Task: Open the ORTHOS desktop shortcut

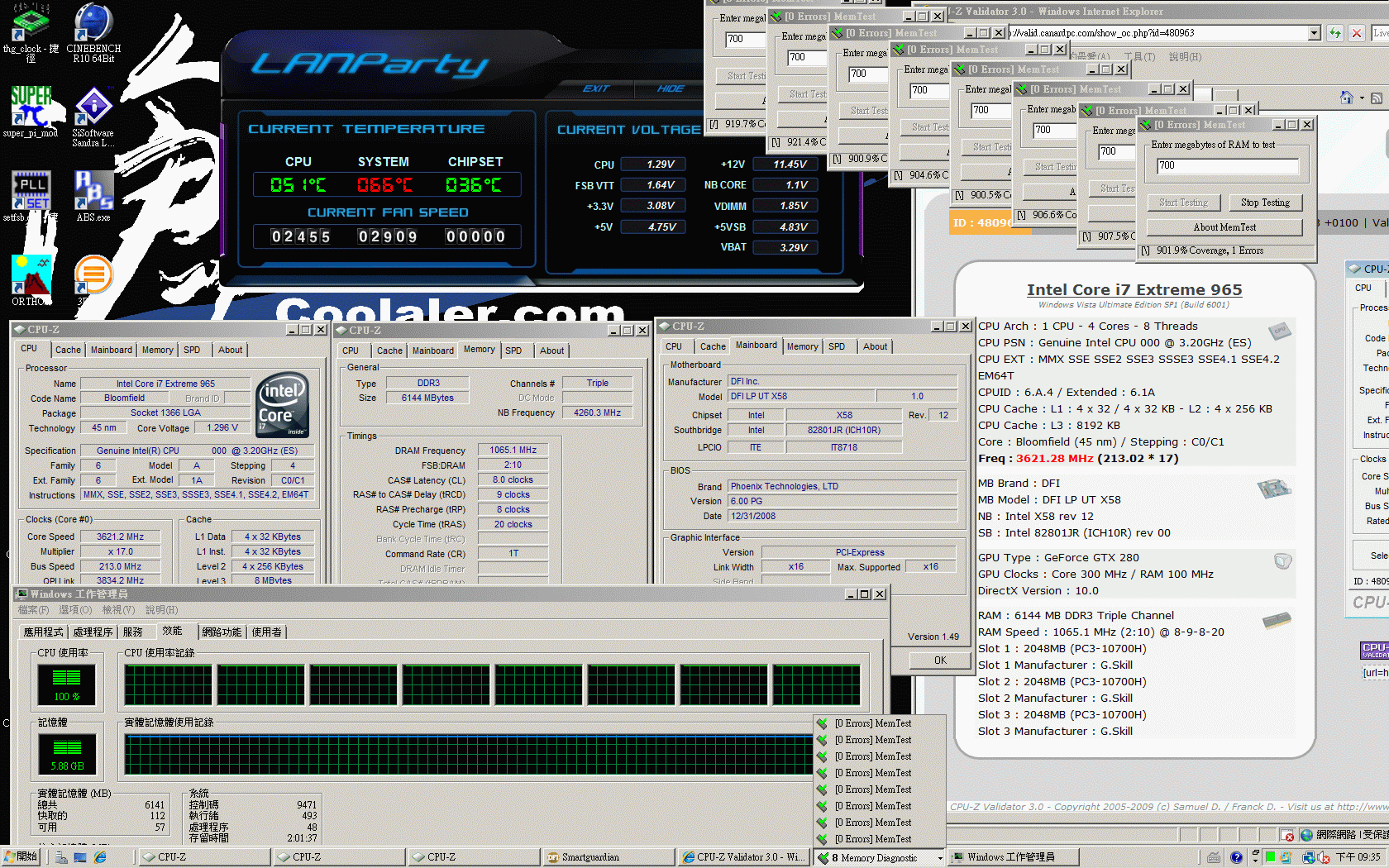Action: pyautogui.click(x=31, y=276)
